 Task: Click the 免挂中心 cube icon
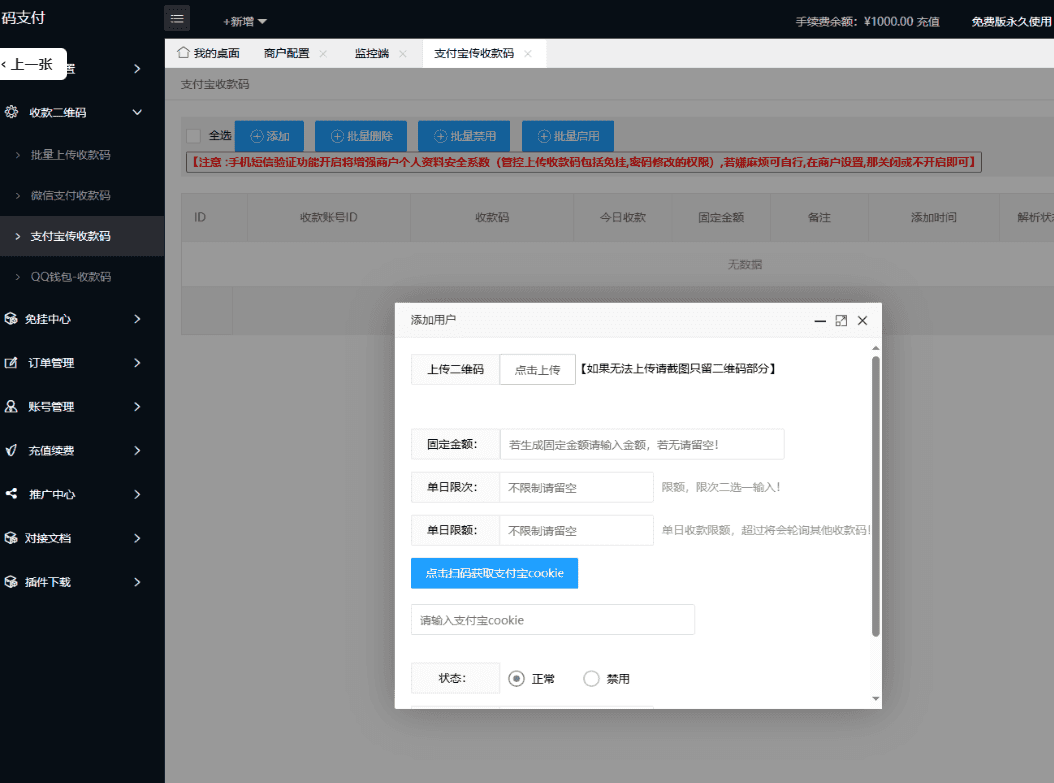click(11, 319)
